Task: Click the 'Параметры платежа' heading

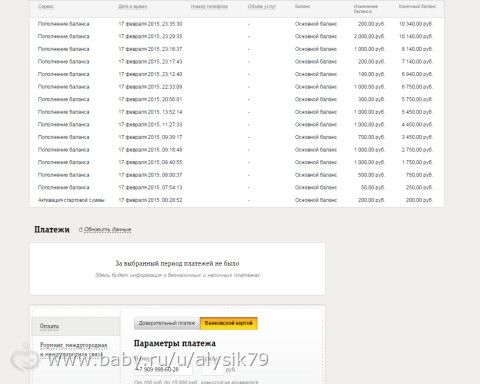Action: (175, 343)
